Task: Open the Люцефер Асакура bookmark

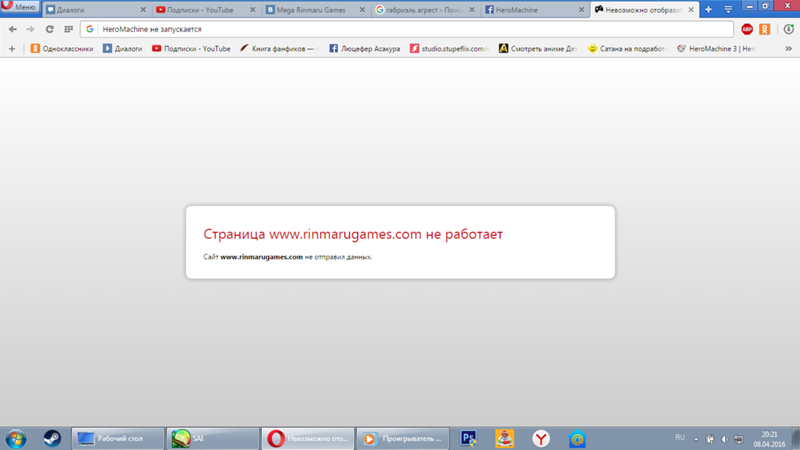Action: pos(364,48)
